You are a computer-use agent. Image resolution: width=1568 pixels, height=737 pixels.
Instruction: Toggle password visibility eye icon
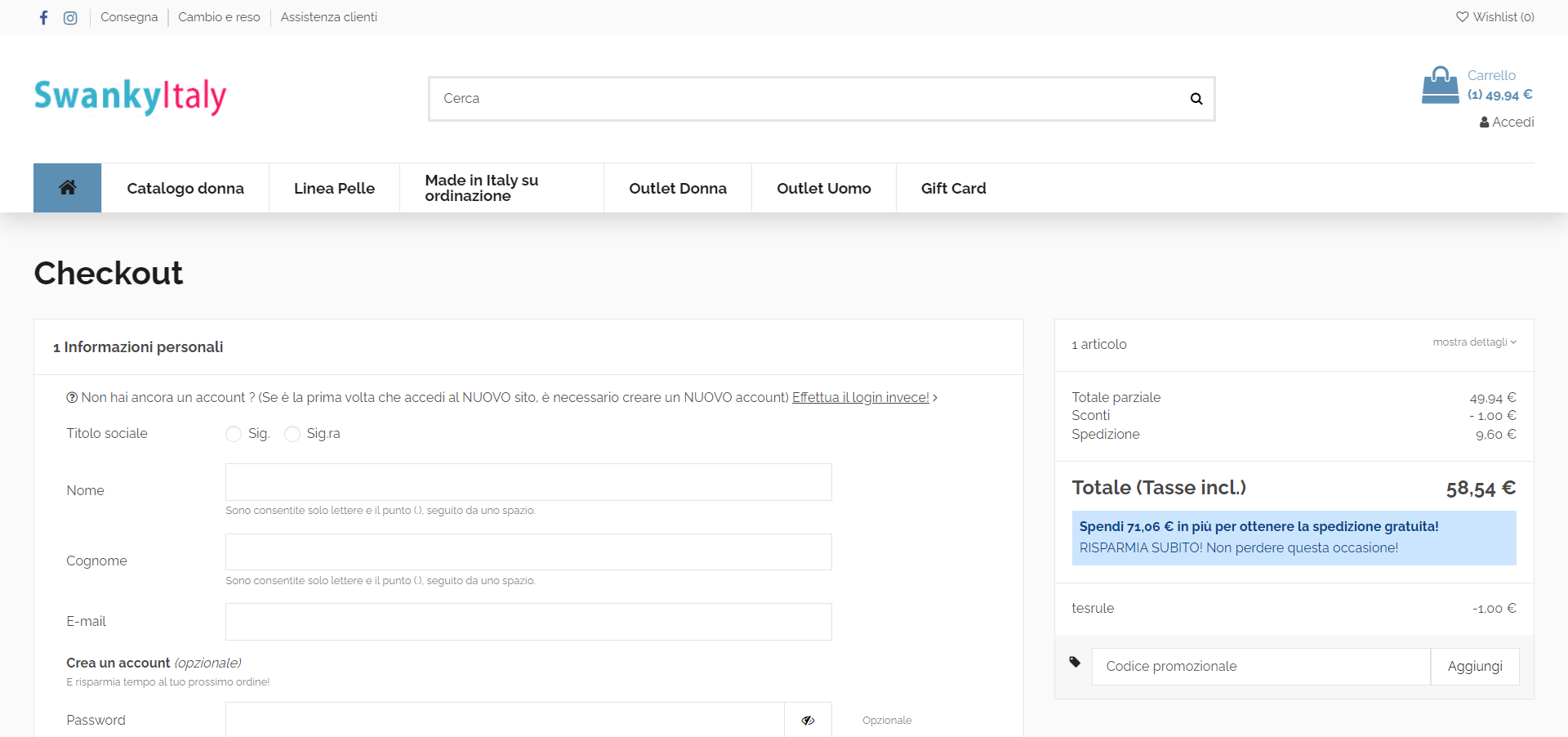808,720
